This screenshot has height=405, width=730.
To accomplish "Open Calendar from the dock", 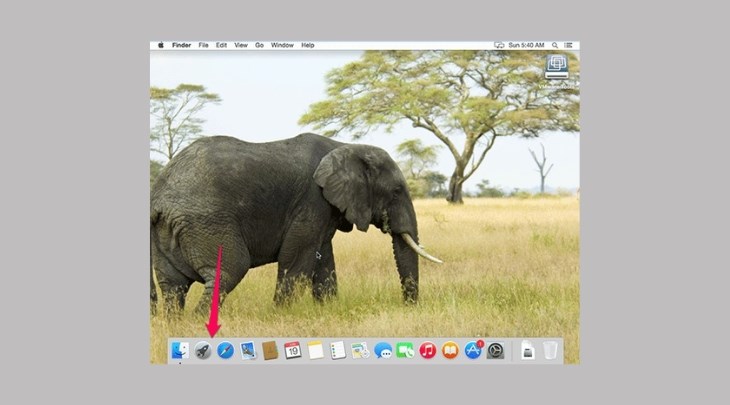I will coord(292,351).
